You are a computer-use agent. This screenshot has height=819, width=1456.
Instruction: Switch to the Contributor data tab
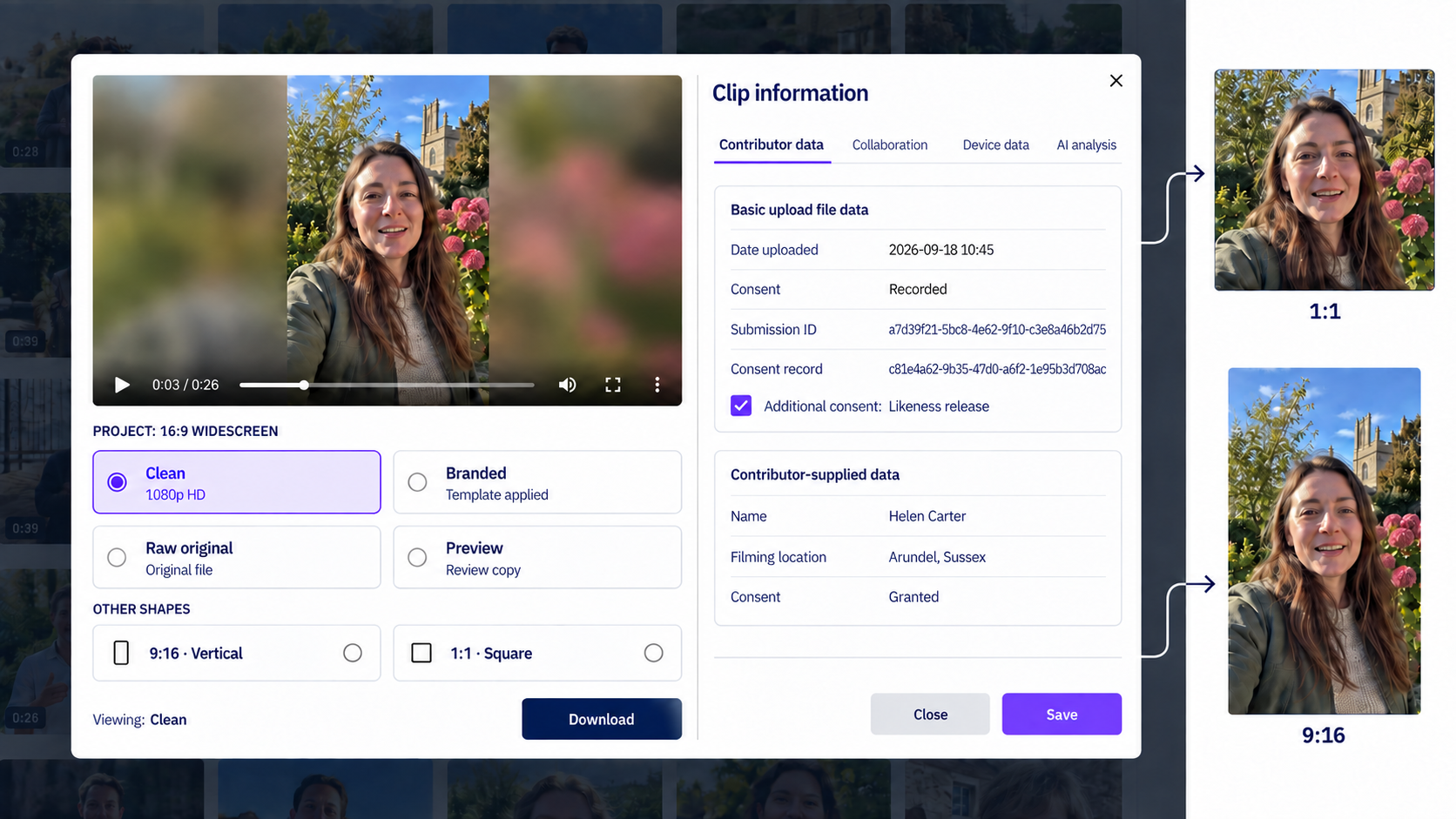pyautogui.click(x=772, y=144)
